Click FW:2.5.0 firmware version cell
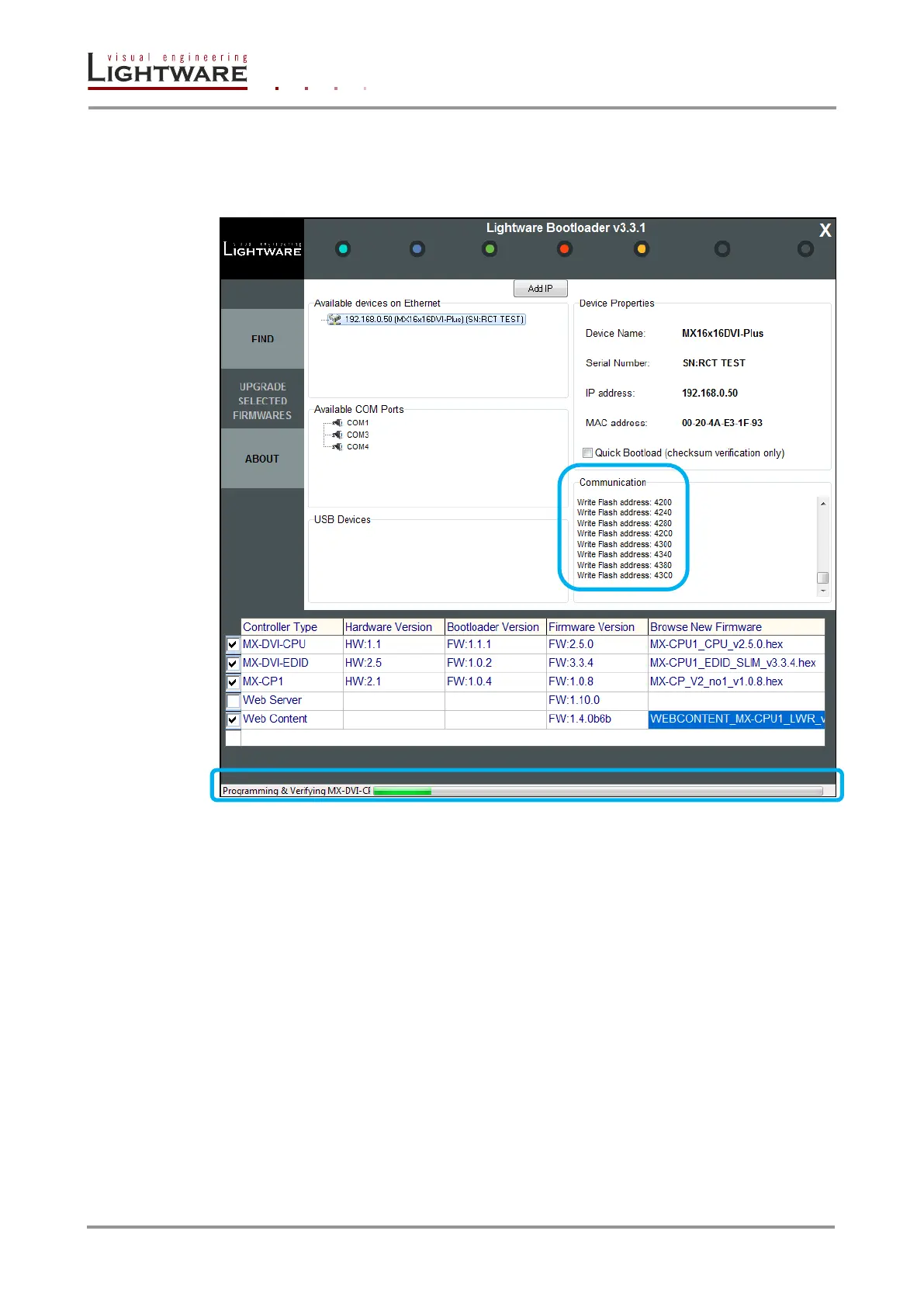Image resolution: width=924 pixels, height=1307 pixels. 597,644
